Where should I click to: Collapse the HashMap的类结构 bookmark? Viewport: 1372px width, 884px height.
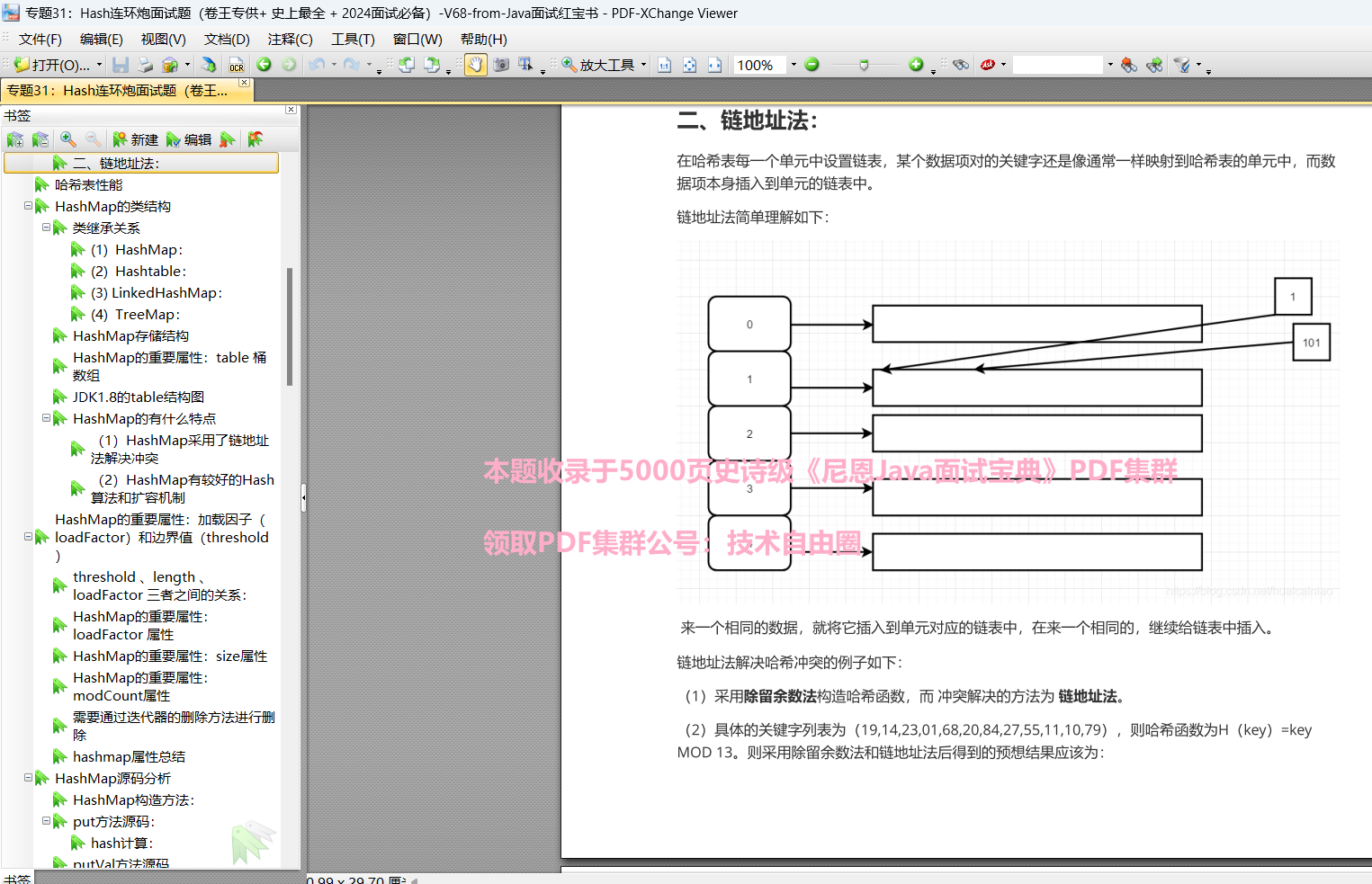pos(28,206)
